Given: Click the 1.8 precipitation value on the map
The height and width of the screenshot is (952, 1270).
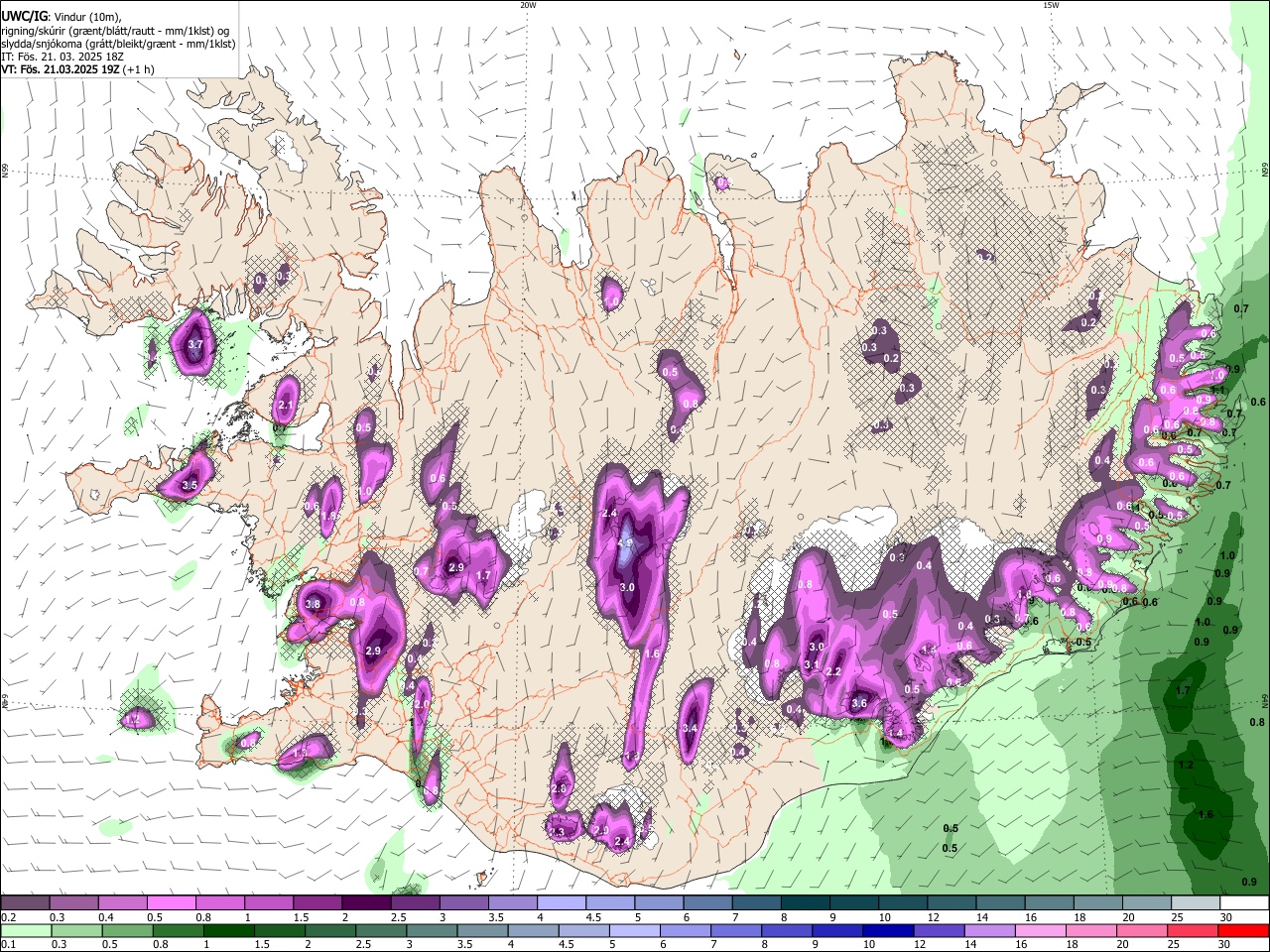Looking at the screenshot, I should point(329,516).
